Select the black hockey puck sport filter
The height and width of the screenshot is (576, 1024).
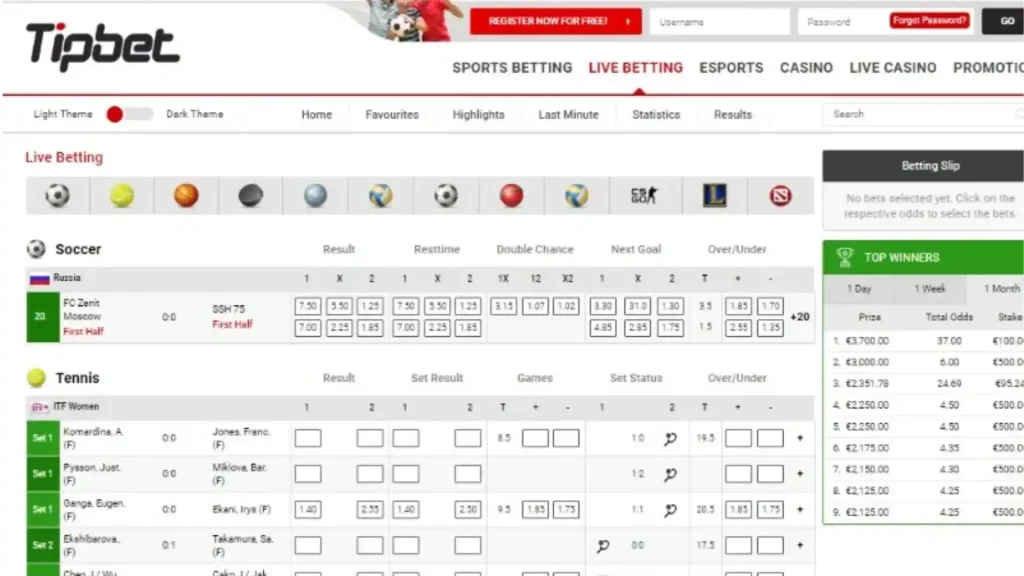click(250, 195)
